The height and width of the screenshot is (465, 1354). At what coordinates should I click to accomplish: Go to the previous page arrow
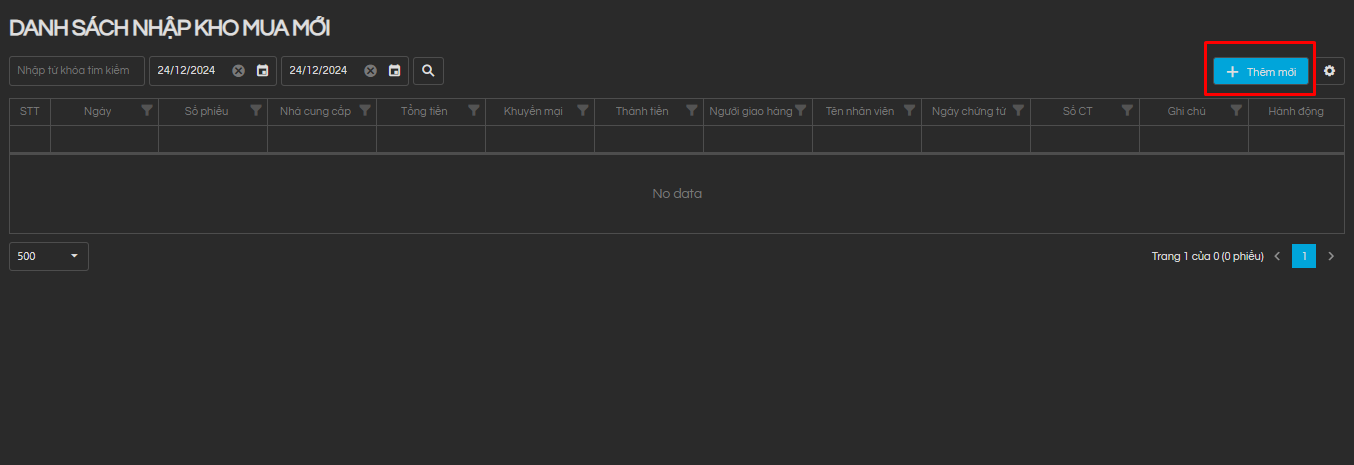tap(1277, 256)
